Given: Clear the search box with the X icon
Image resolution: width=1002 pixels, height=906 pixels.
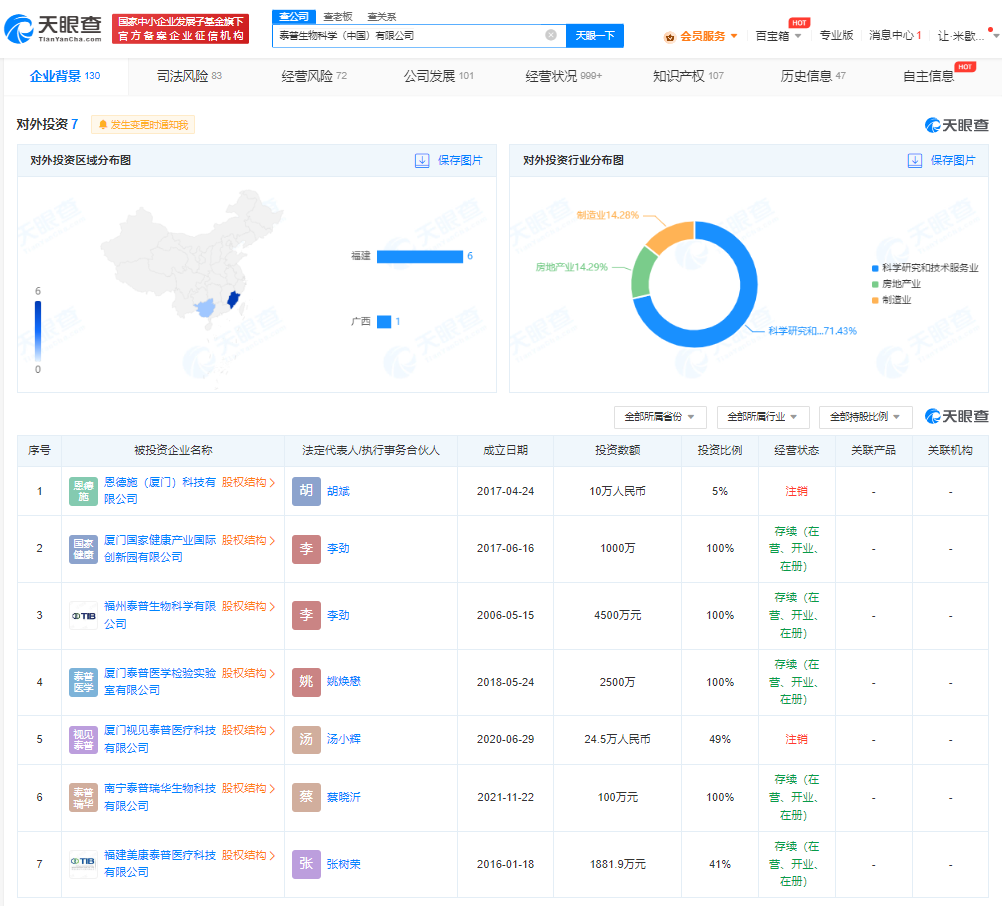Looking at the screenshot, I should (x=550, y=35).
